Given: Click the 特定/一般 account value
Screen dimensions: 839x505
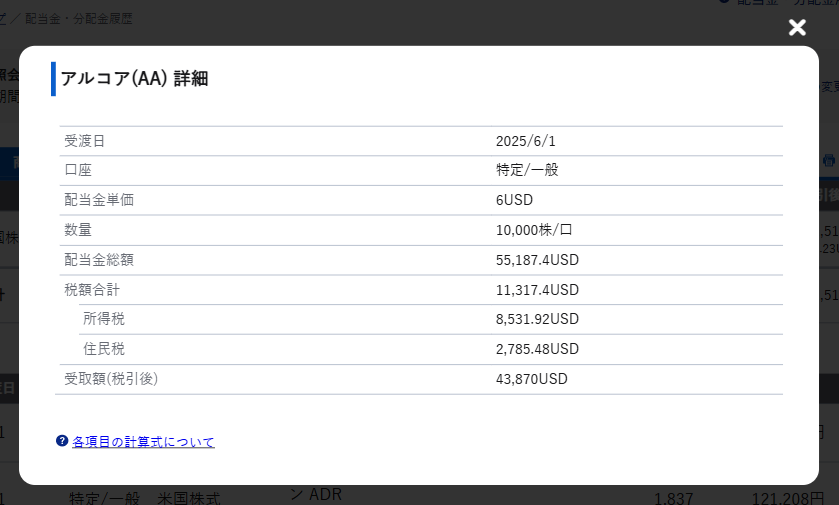Looking at the screenshot, I should coord(527,170).
